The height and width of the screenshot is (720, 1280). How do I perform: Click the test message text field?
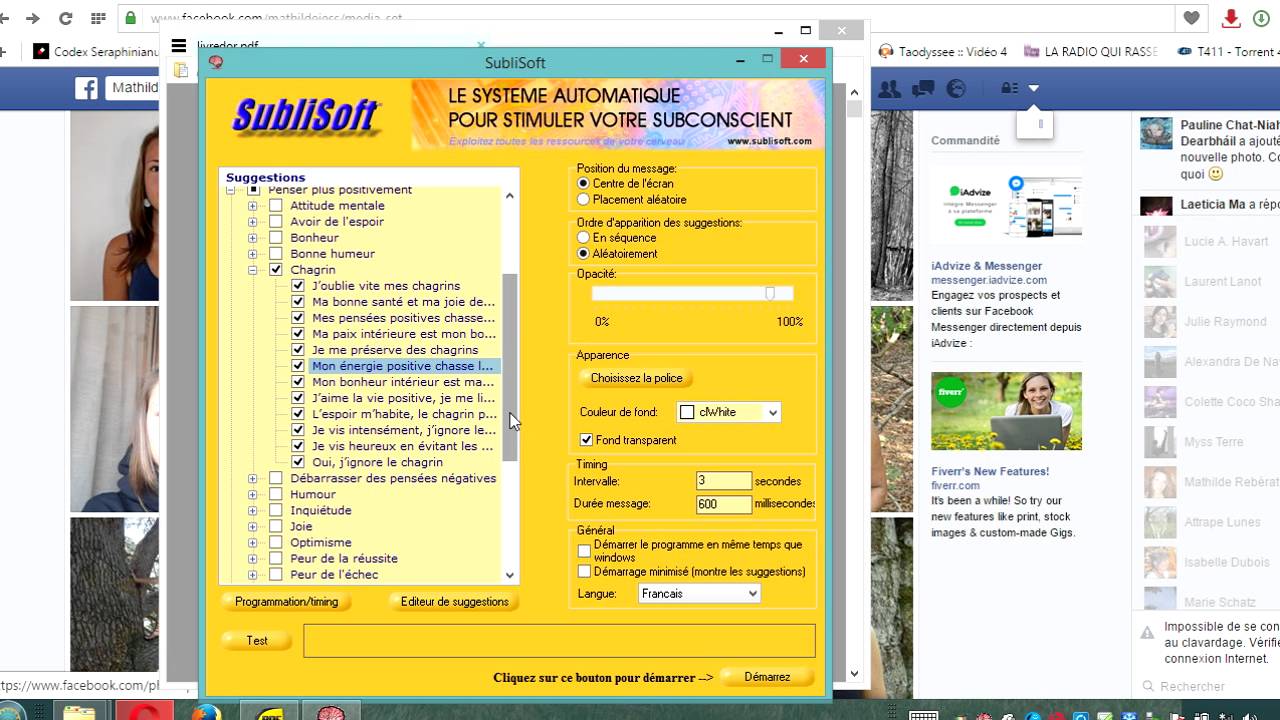pos(559,641)
